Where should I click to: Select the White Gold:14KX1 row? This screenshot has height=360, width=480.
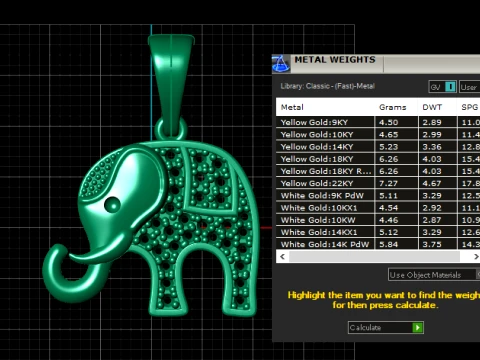pos(378,232)
